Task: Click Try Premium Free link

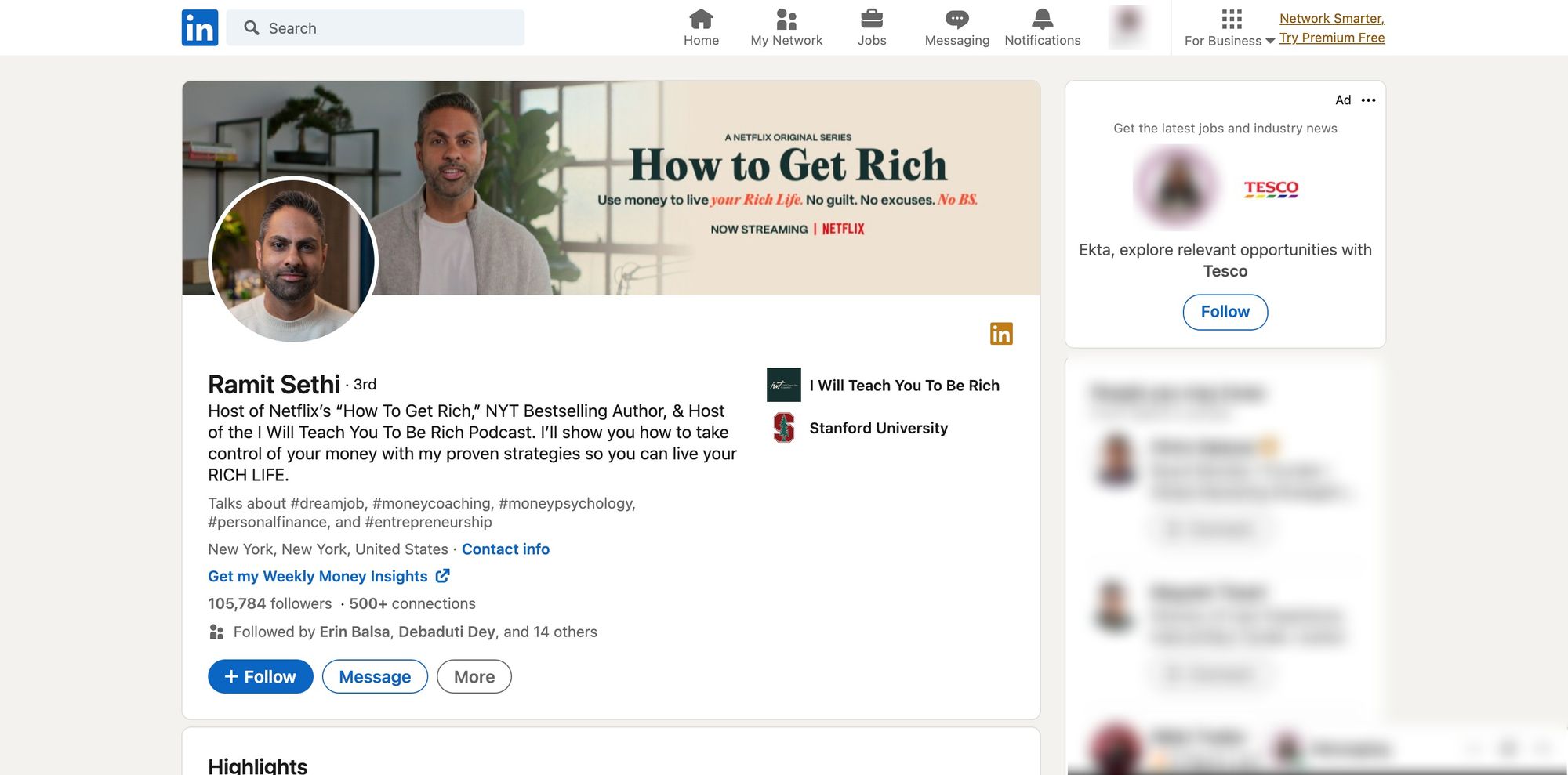Action: [x=1332, y=38]
